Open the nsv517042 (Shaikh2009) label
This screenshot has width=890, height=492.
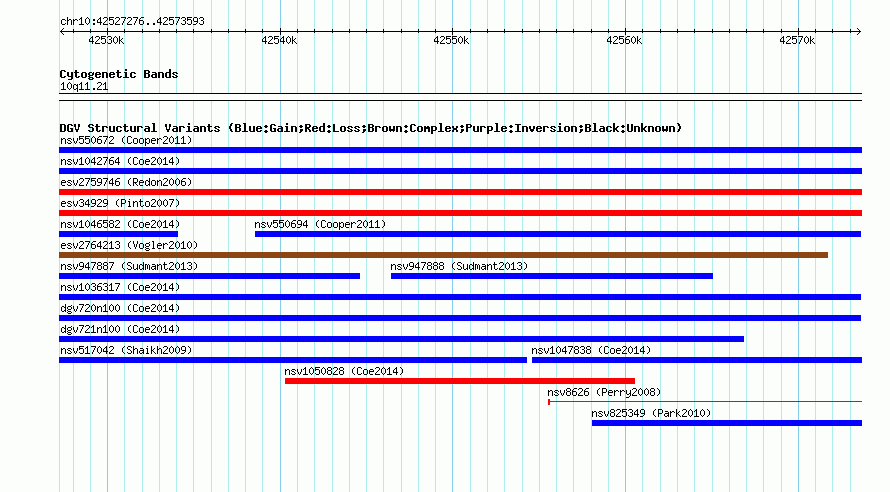point(126,350)
